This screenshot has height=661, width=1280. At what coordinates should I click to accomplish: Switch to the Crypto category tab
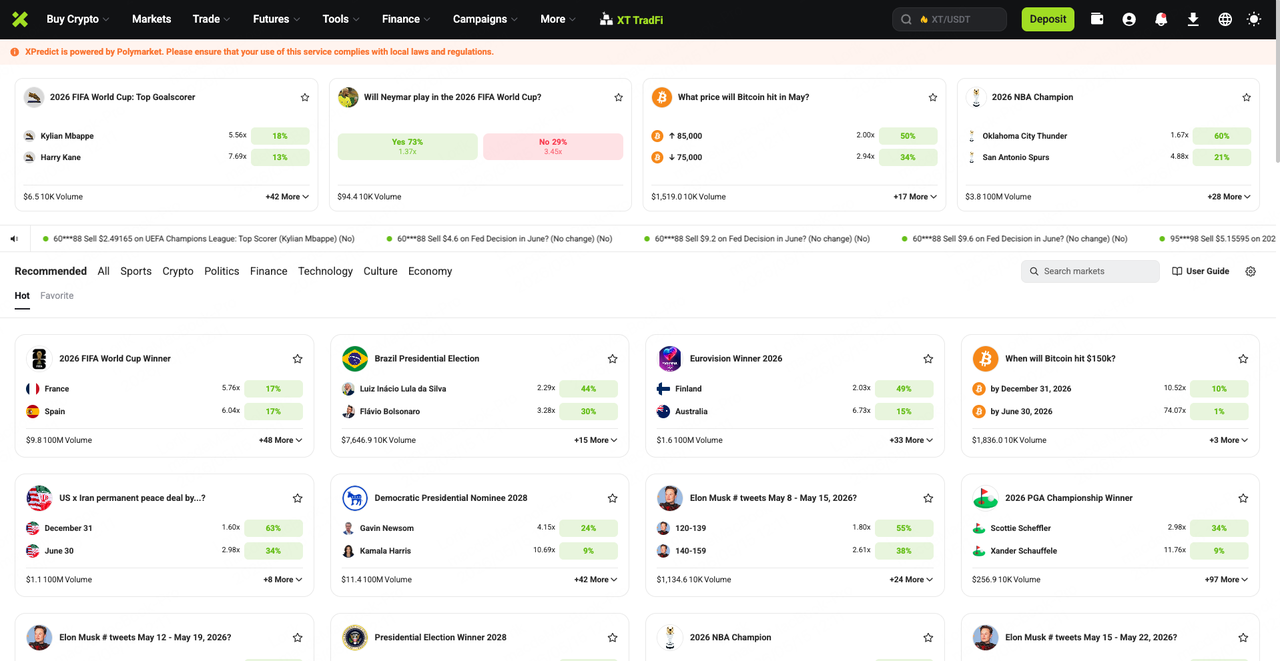[178, 271]
